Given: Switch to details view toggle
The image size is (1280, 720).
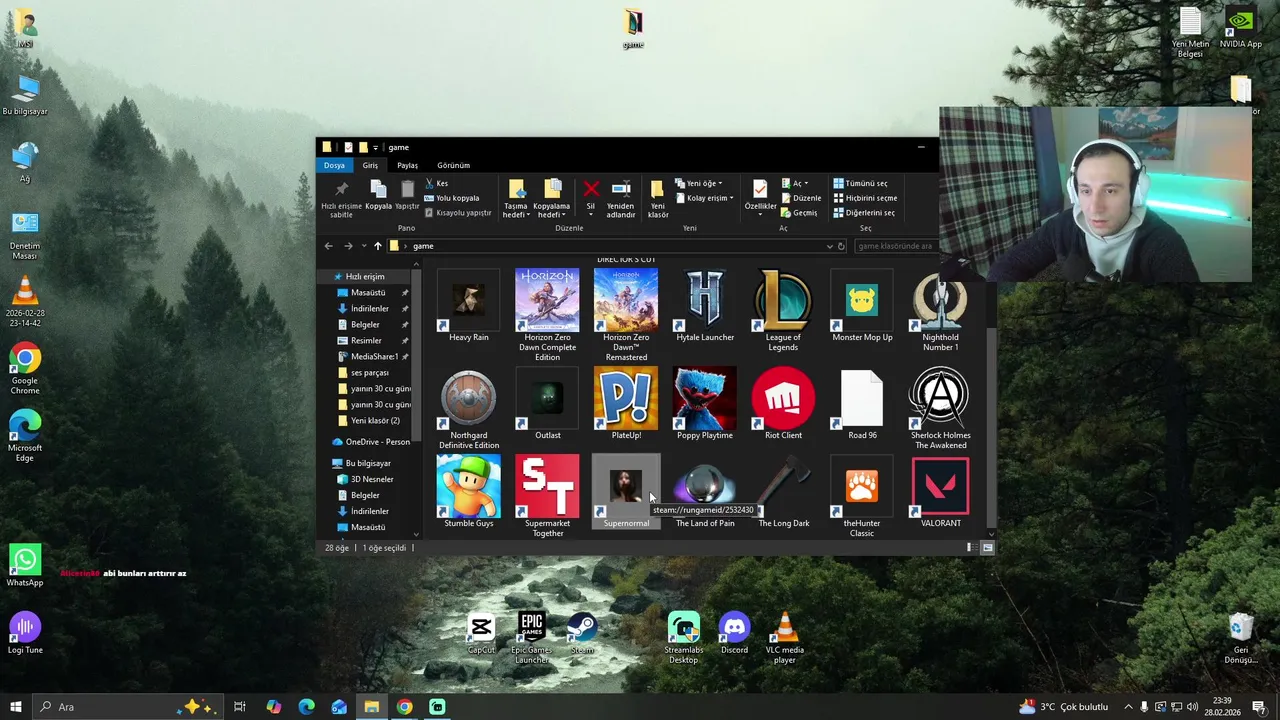Looking at the screenshot, I should [970, 548].
